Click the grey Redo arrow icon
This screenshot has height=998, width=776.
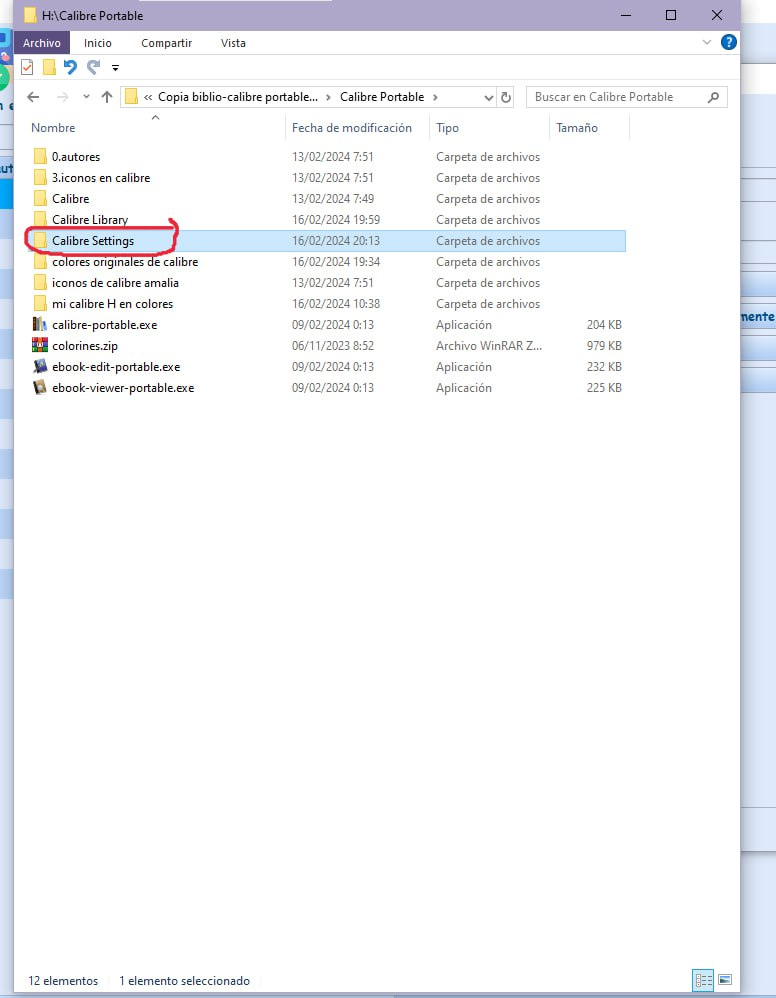94,67
